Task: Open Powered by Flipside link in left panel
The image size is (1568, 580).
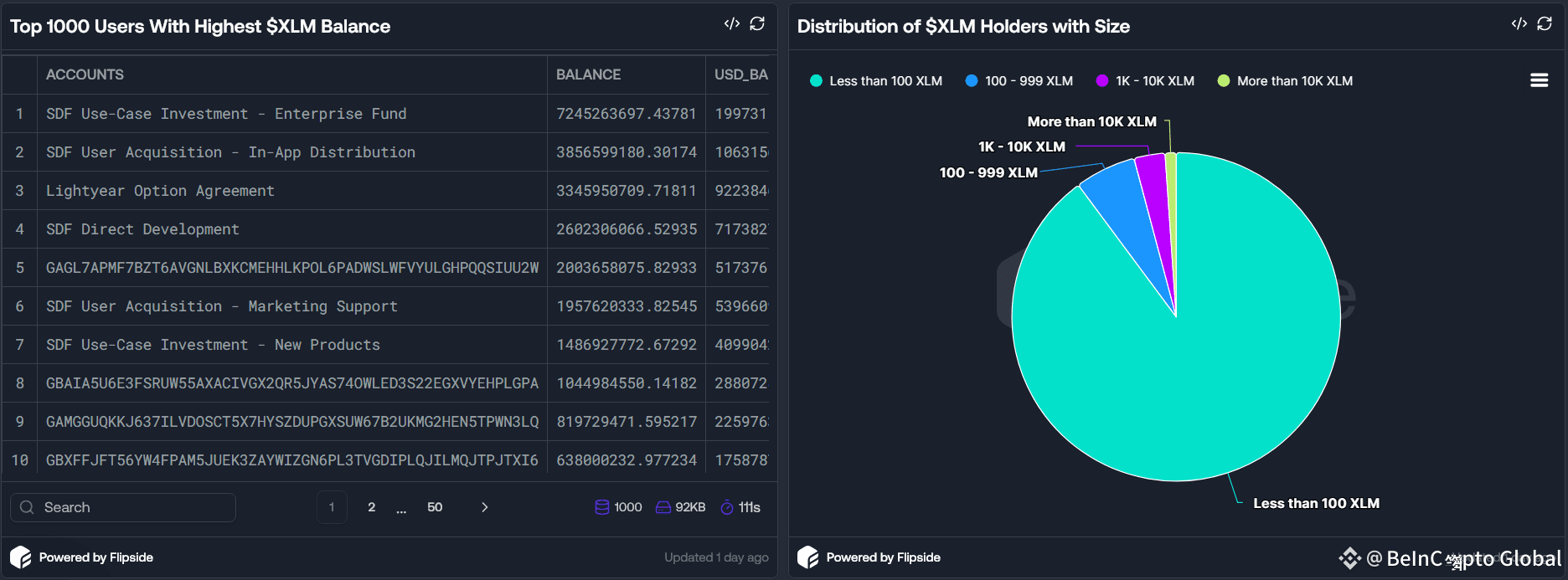Action: pos(96,557)
